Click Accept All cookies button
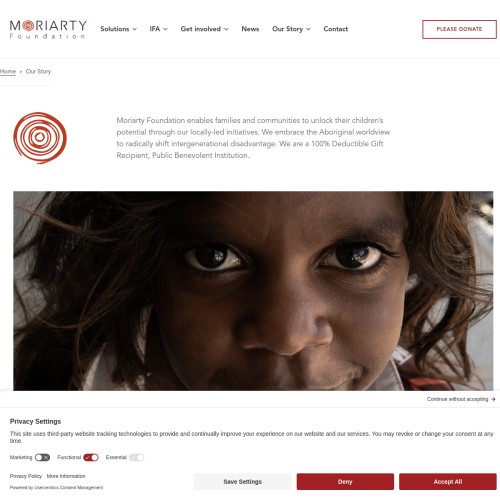This screenshot has height=500, width=500. pyautogui.click(x=448, y=481)
